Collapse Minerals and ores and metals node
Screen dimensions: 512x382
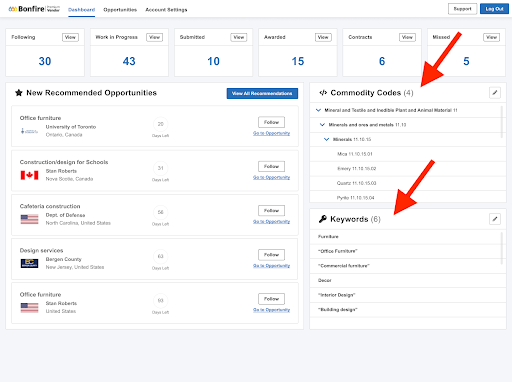pos(322,125)
